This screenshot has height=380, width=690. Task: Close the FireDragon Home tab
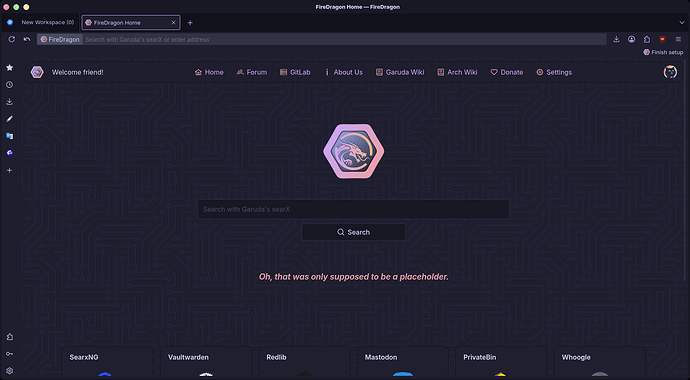point(173,22)
